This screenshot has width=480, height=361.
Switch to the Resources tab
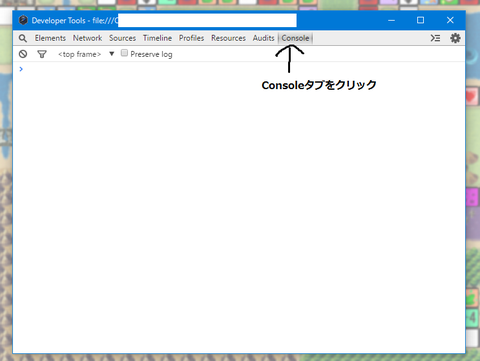coord(228,38)
